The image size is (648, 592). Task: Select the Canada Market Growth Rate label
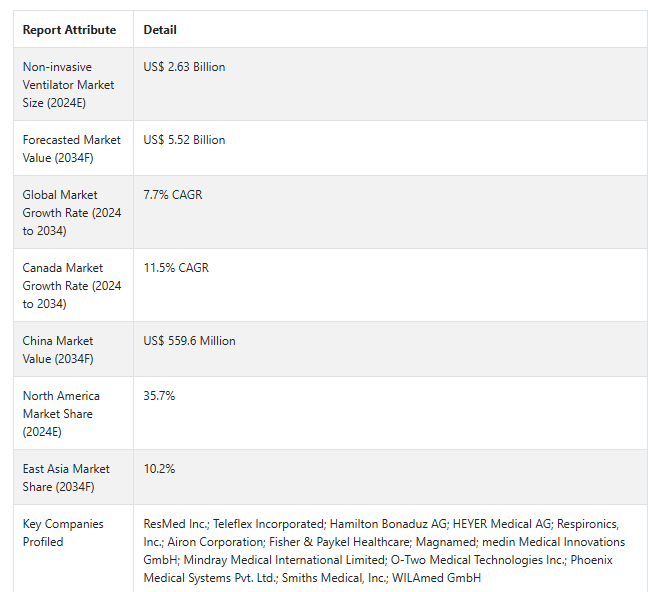click(x=72, y=286)
